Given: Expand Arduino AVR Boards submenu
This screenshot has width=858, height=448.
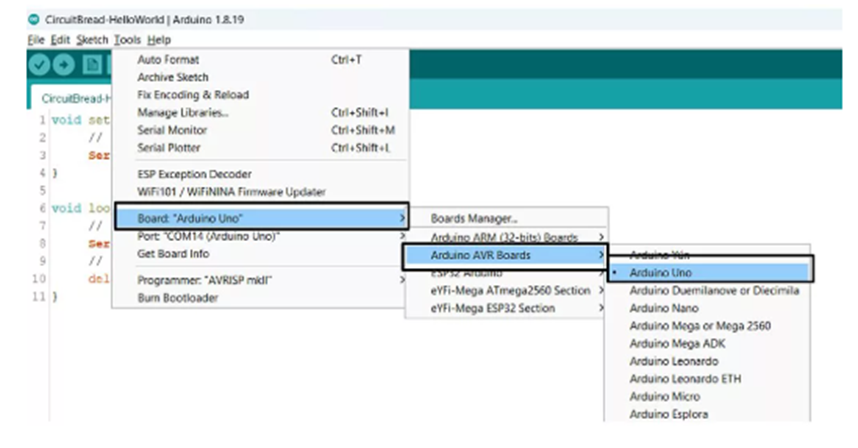Looking at the screenshot, I should (x=505, y=255).
